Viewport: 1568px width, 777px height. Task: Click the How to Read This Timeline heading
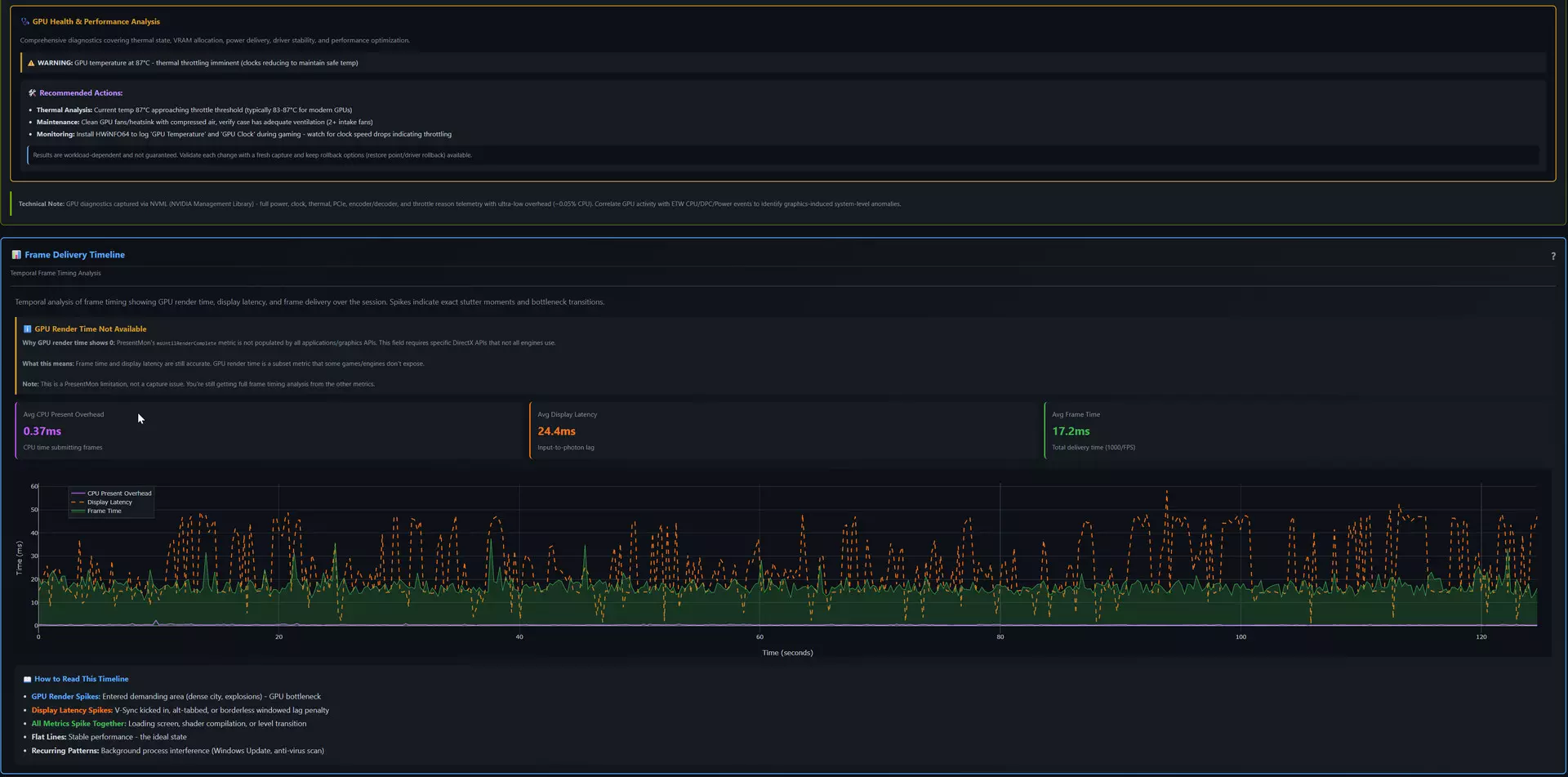click(x=82, y=679)
